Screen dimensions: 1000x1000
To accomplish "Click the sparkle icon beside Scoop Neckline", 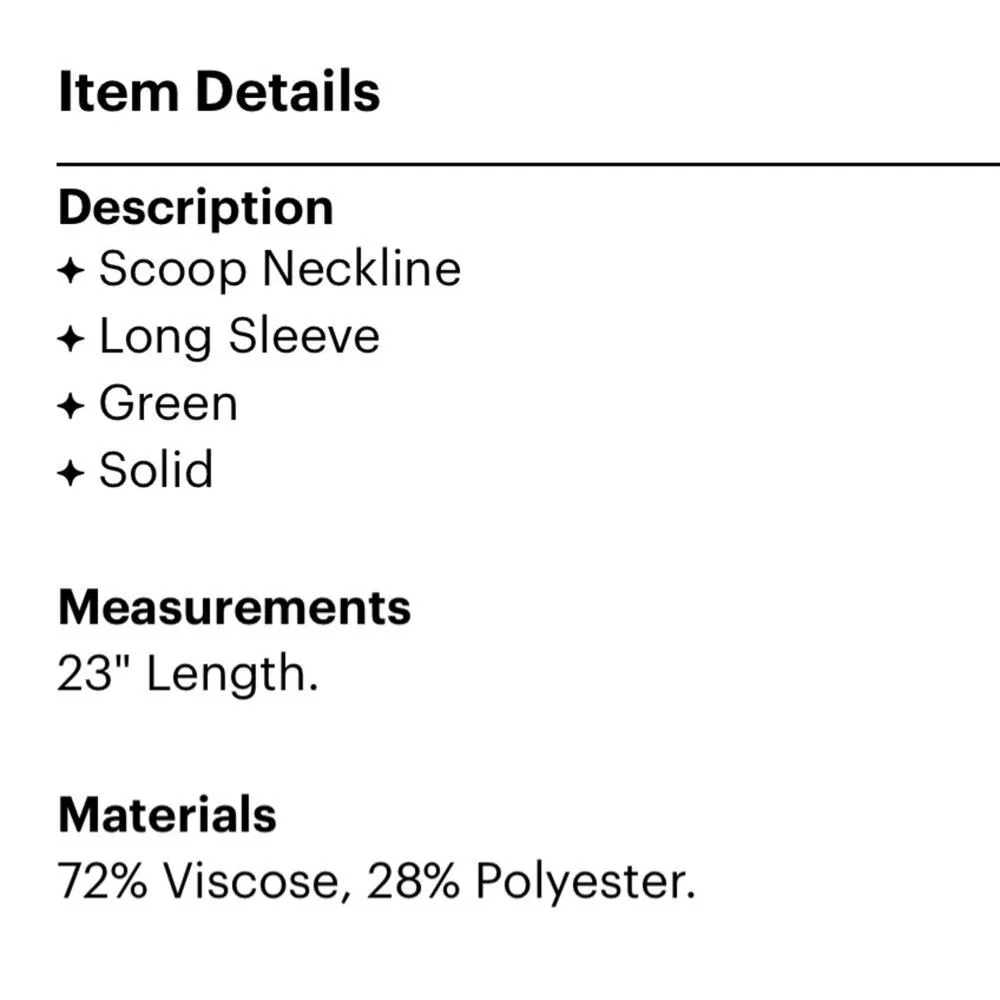I will (71, 272).
